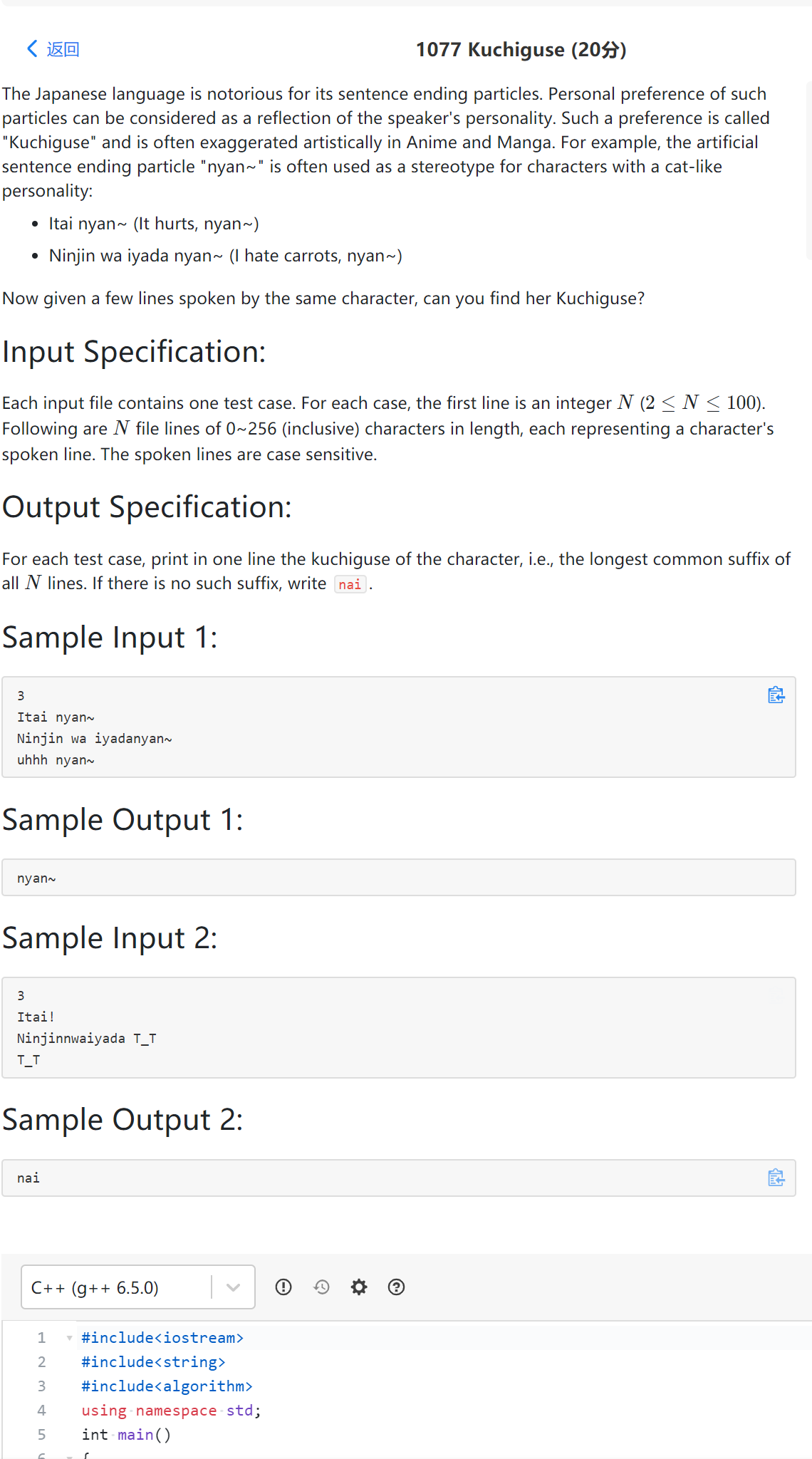Open the C++ (g++ 6.5.0) language selector
This screenshot has width=812, height=1459.
click(138, 1287)
